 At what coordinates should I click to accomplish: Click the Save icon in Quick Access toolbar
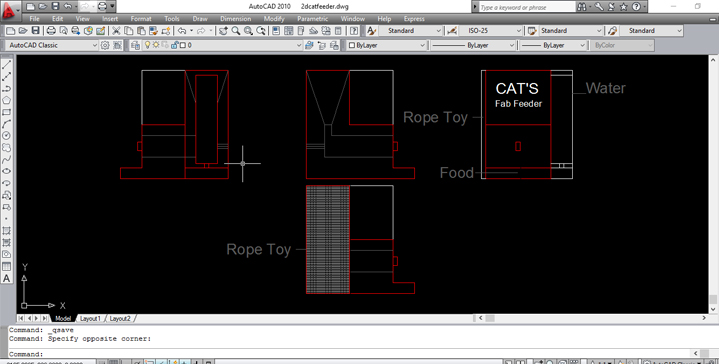(x=55, y=6)
